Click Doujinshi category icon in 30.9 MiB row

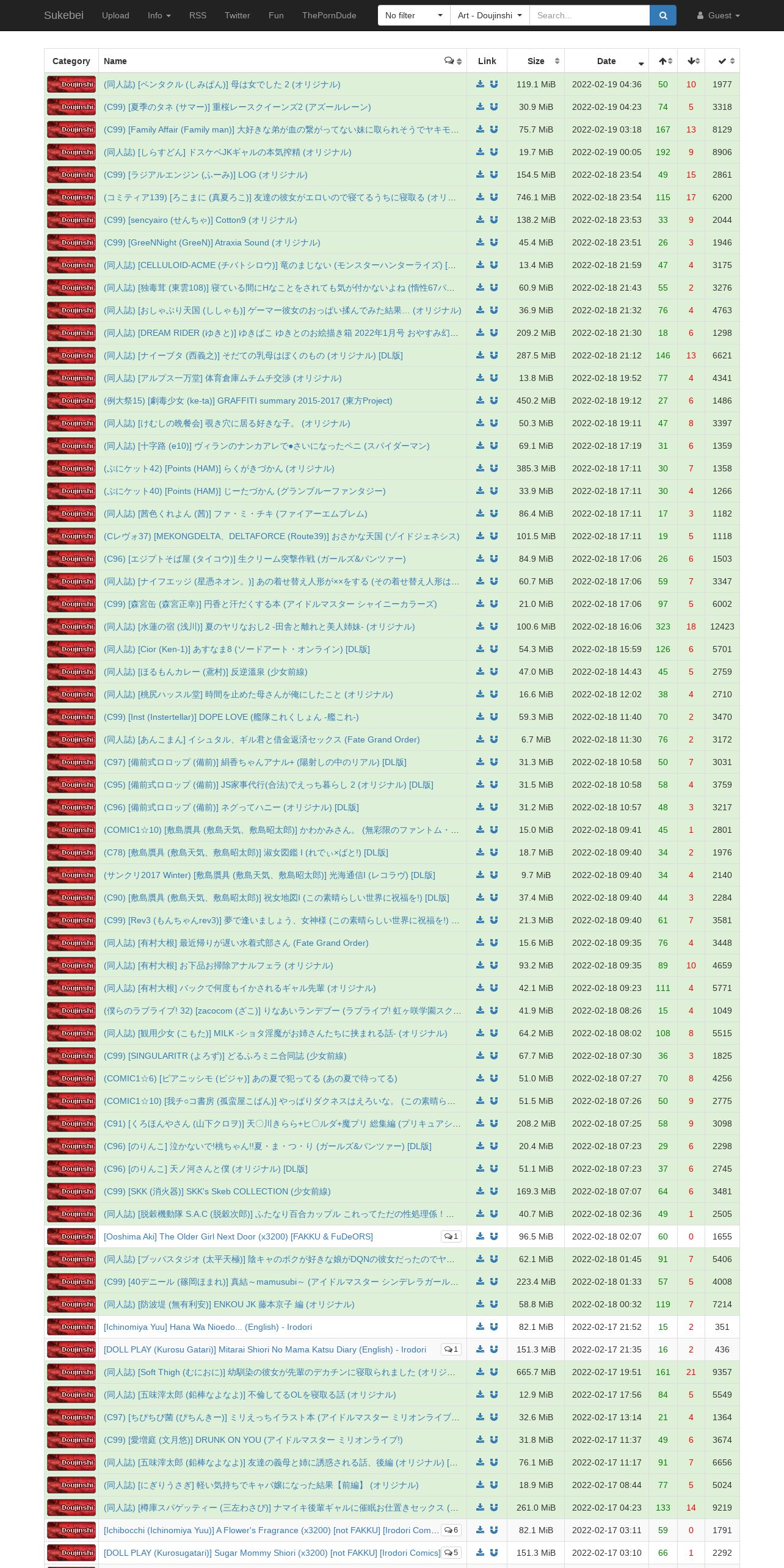click(71, 107)
